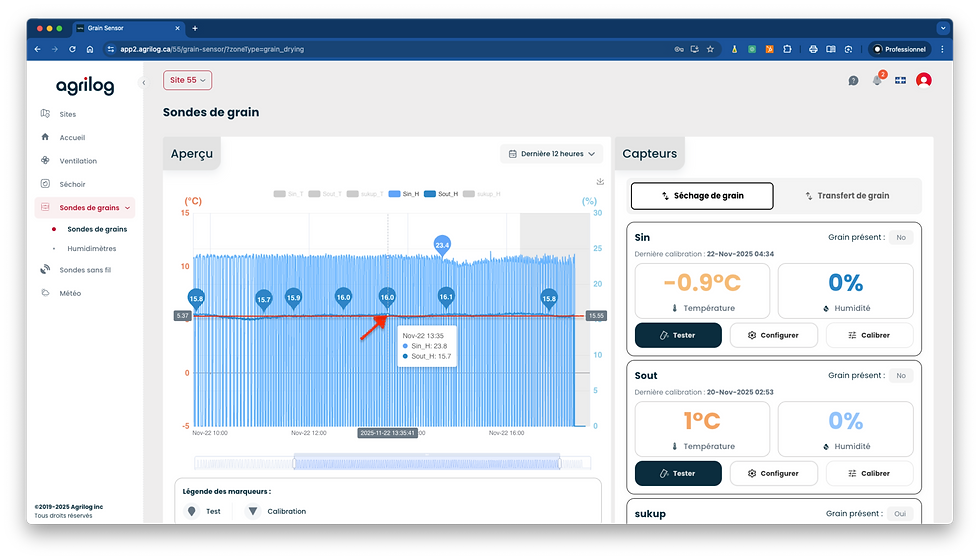Toggle sukup_H series in chart legend
The width and height of the screenshot is (980, 560).
[x=482, y=194]
